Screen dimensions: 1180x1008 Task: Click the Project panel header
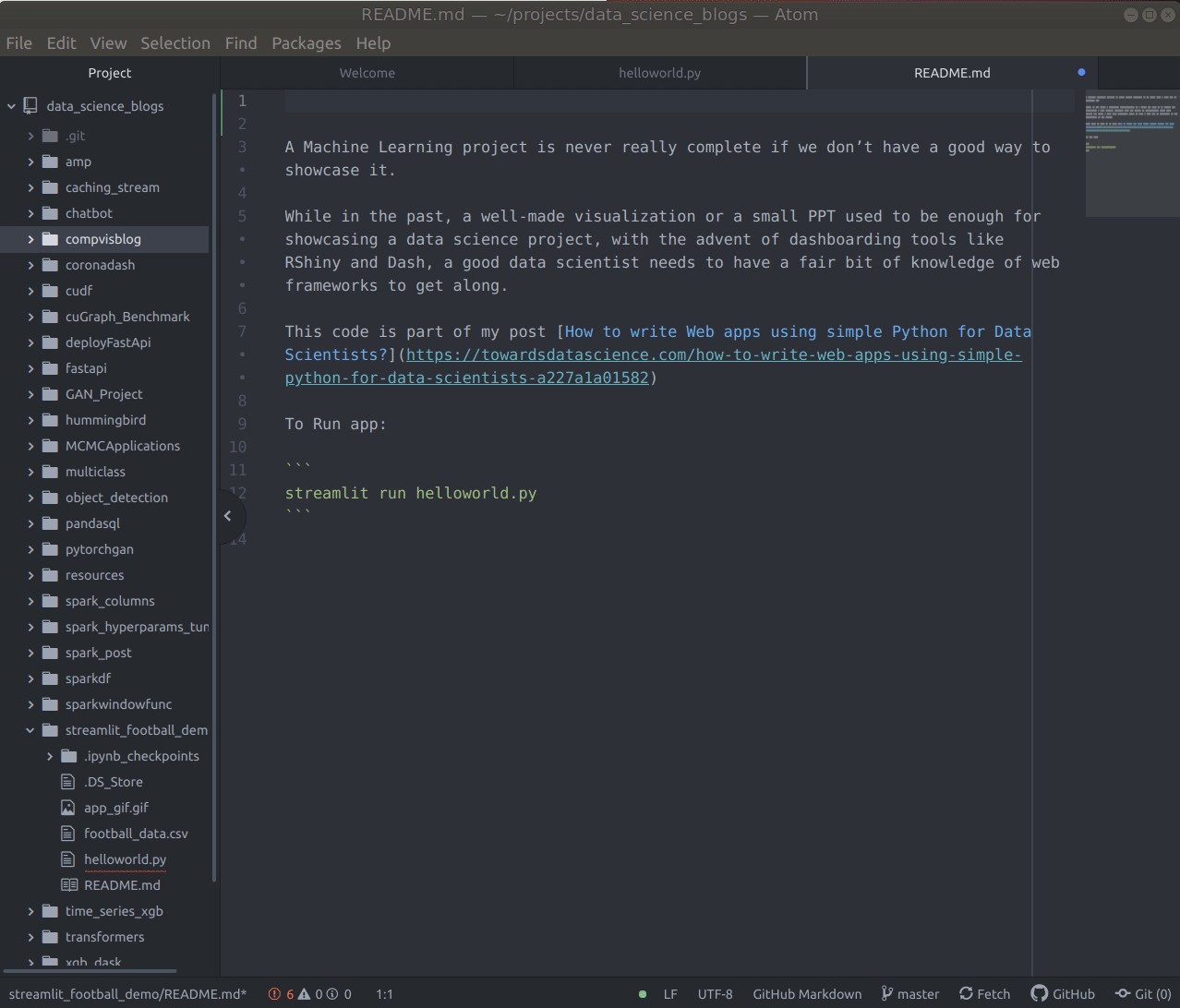click(109, 73)
